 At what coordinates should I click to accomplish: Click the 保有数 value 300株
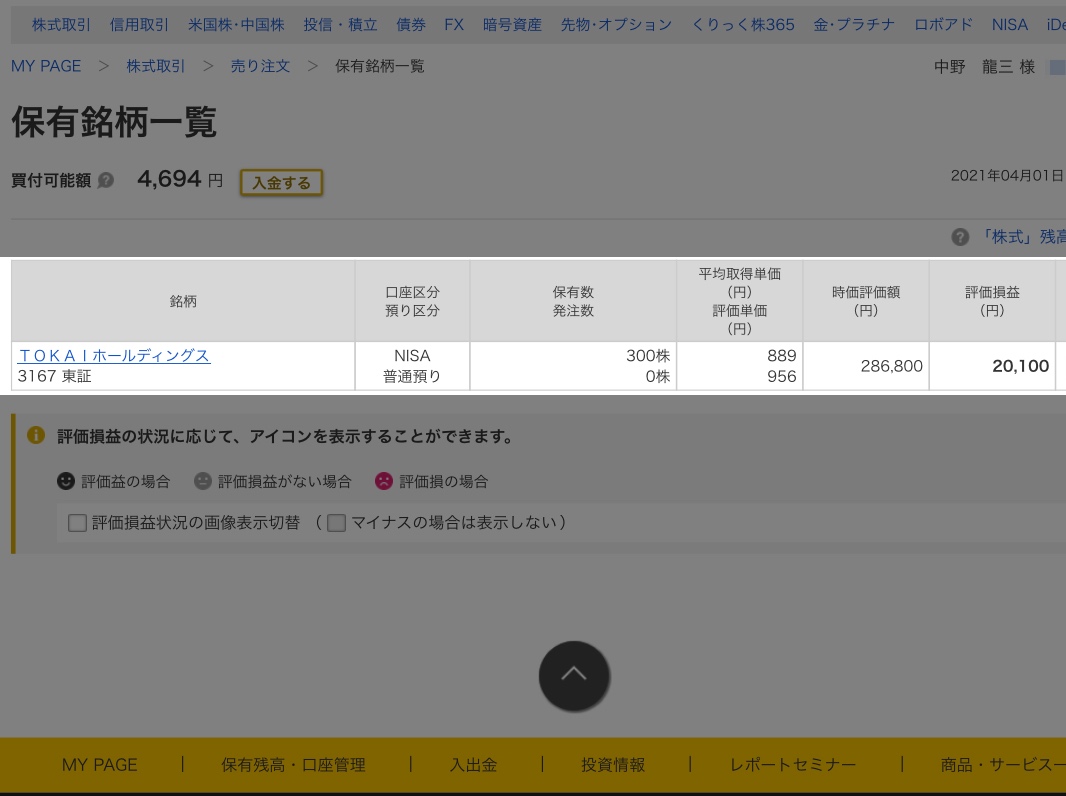coord(648,356)
